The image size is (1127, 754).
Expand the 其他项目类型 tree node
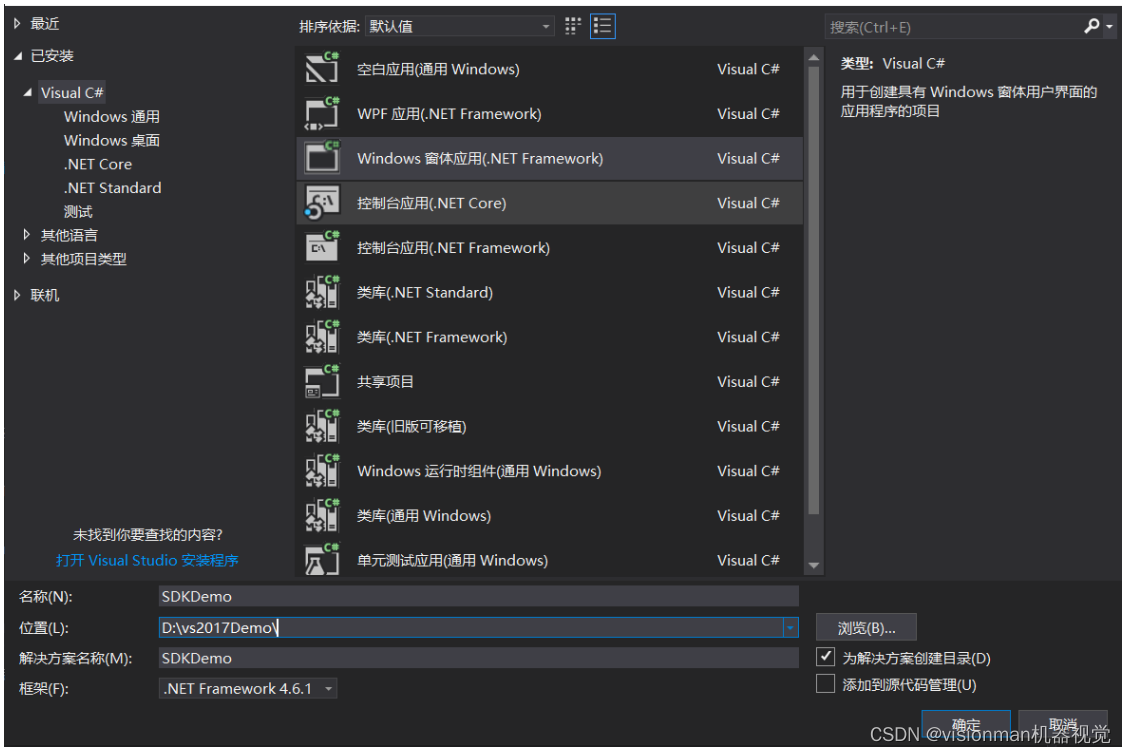pos(27,258)
